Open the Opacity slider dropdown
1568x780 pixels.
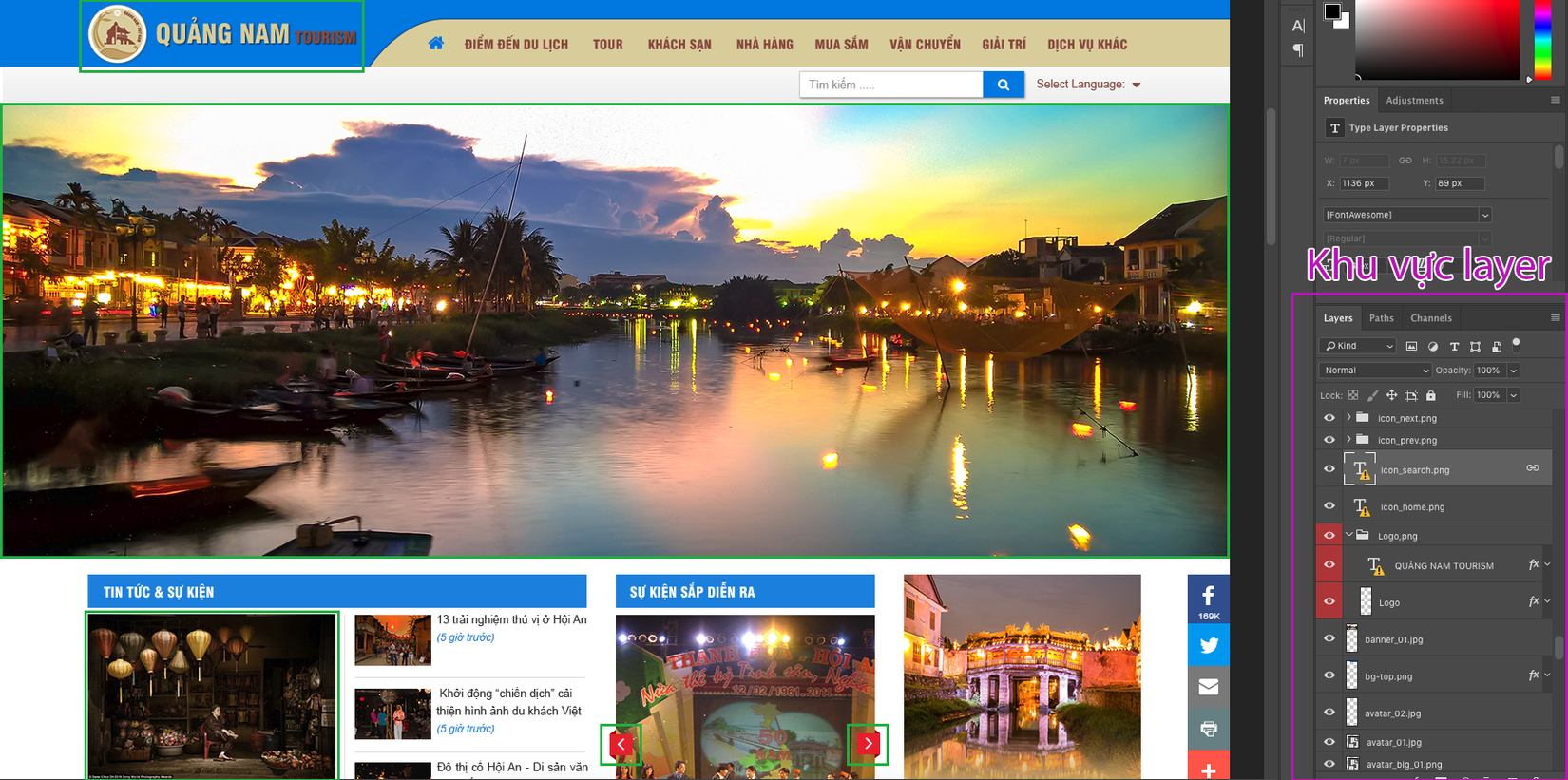point(1513,371)
